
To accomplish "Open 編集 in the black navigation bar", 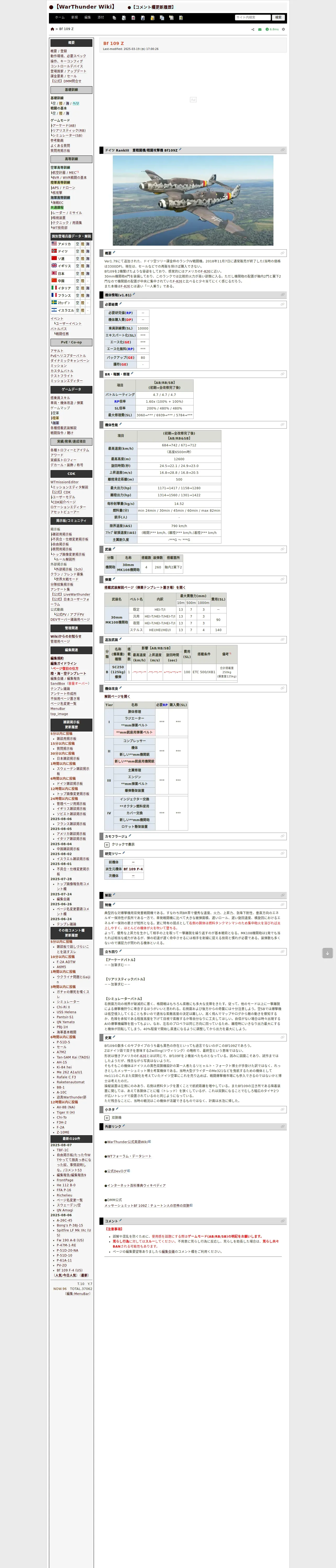I will point(88,18).
